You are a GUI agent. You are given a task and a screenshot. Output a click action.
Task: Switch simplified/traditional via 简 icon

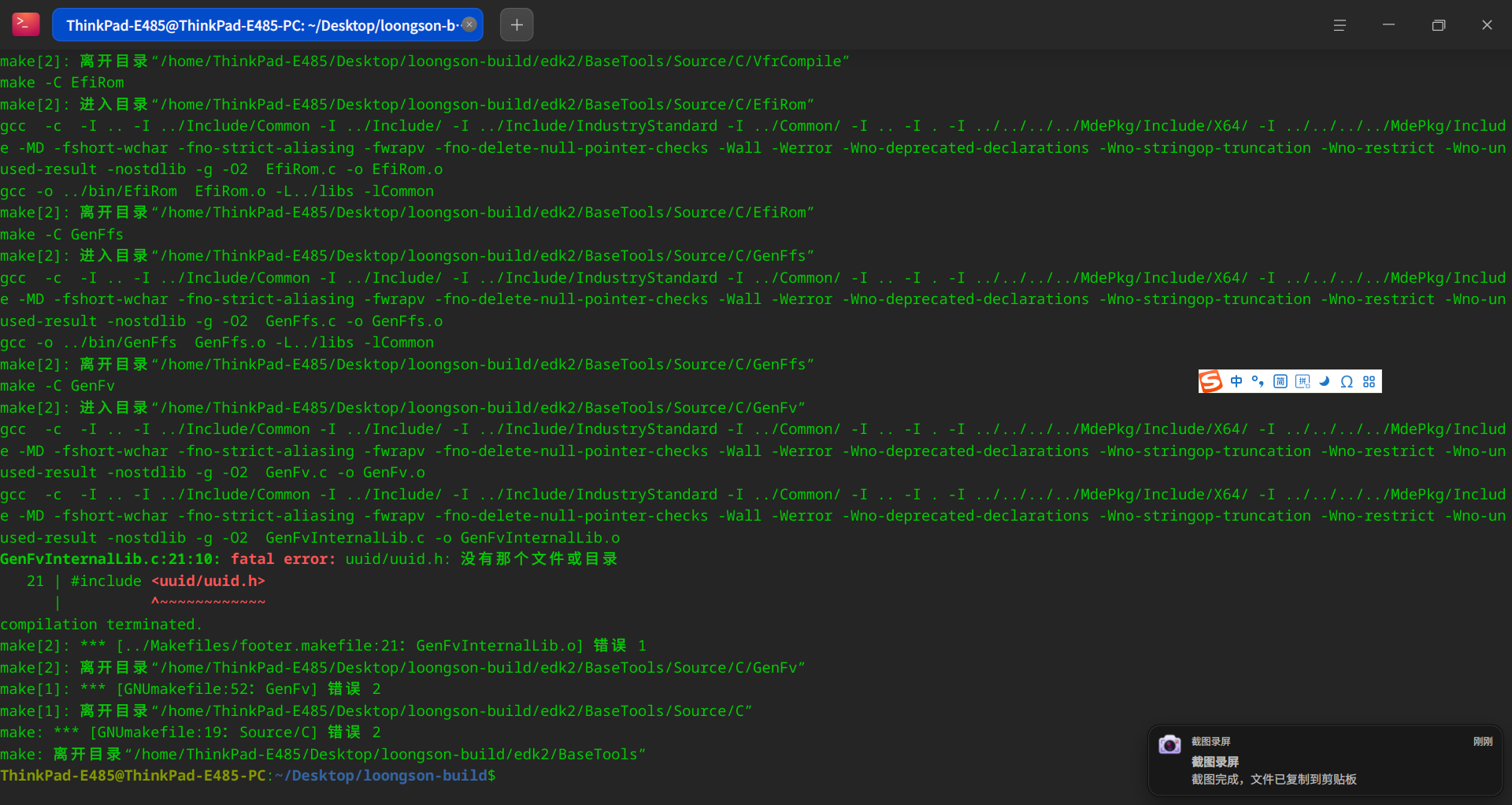[1280, 381]
